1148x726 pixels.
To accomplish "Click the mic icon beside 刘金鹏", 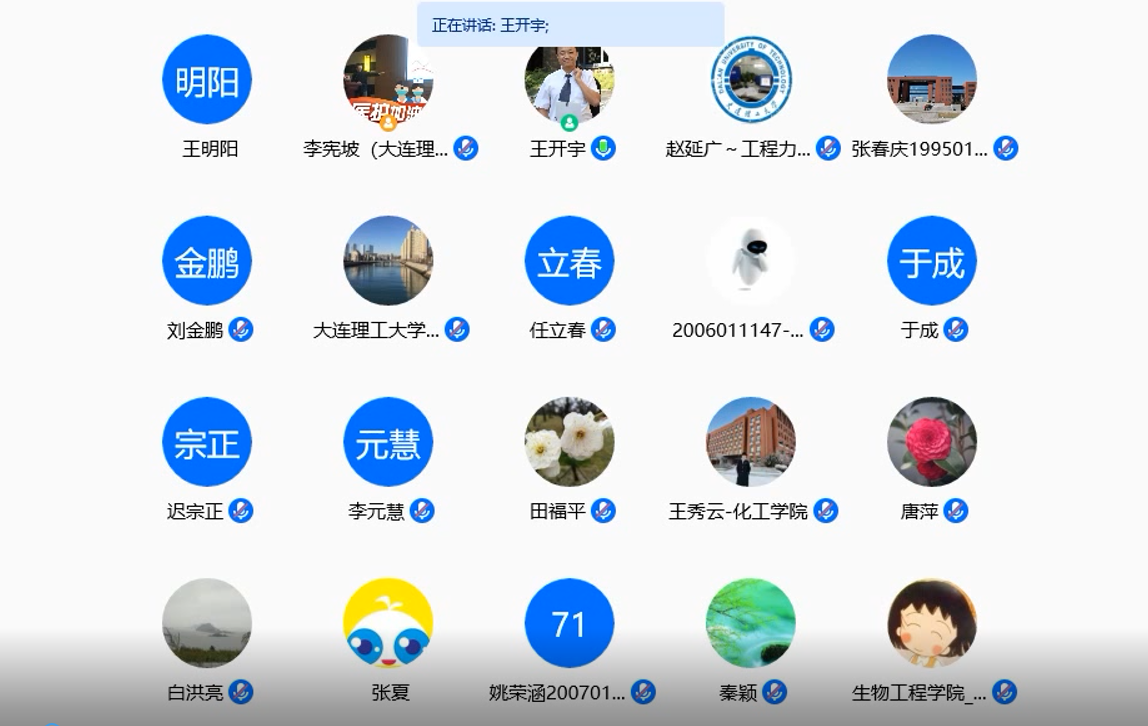I will click(x=241, y=330).
